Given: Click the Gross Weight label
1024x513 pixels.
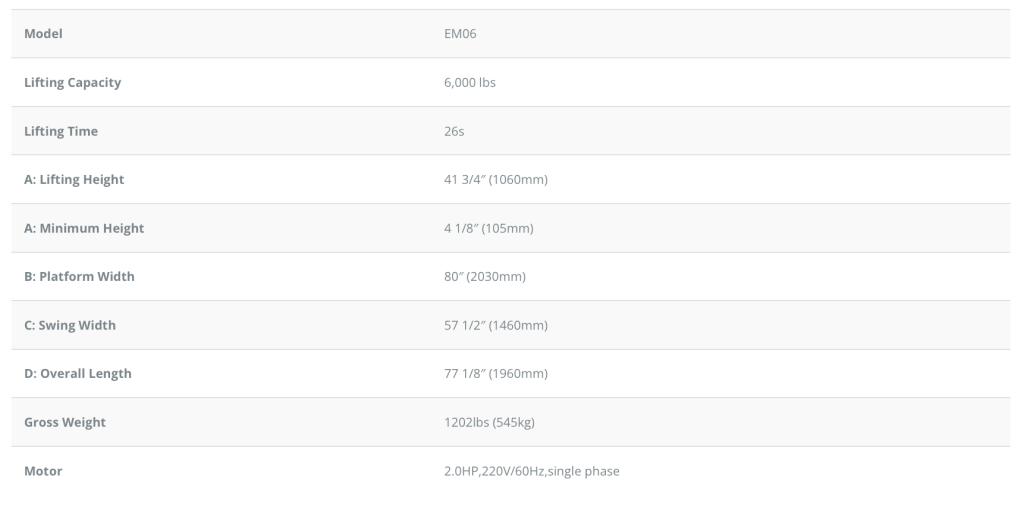Looking at the screenshot, I should click(65, 422).
